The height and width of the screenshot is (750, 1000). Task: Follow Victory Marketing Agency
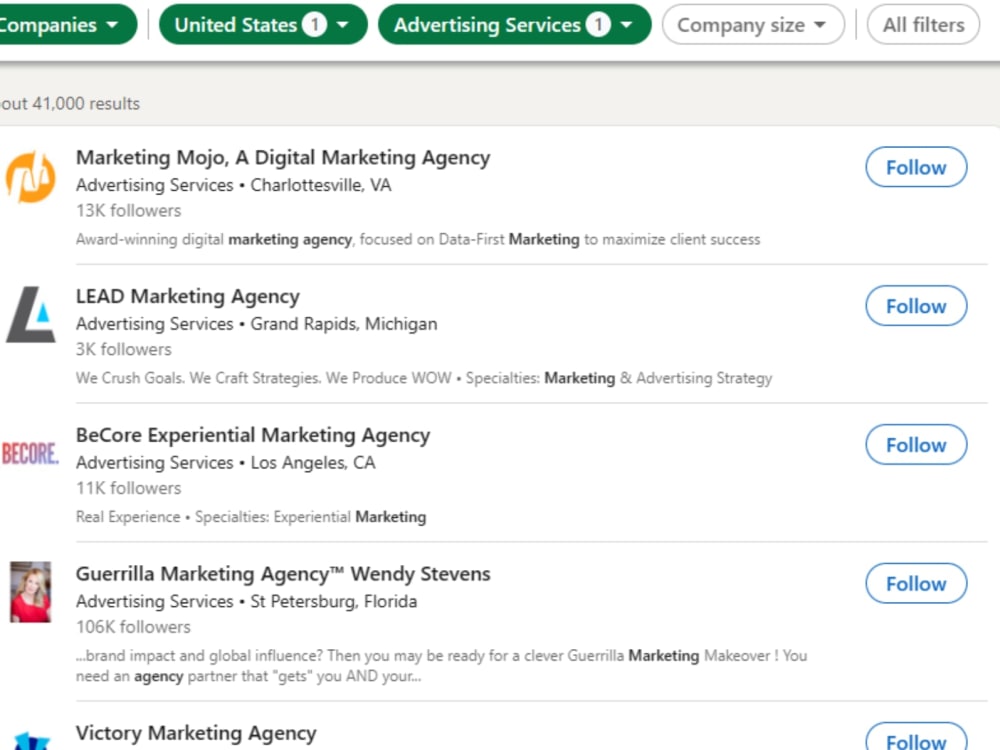[916, 737]
